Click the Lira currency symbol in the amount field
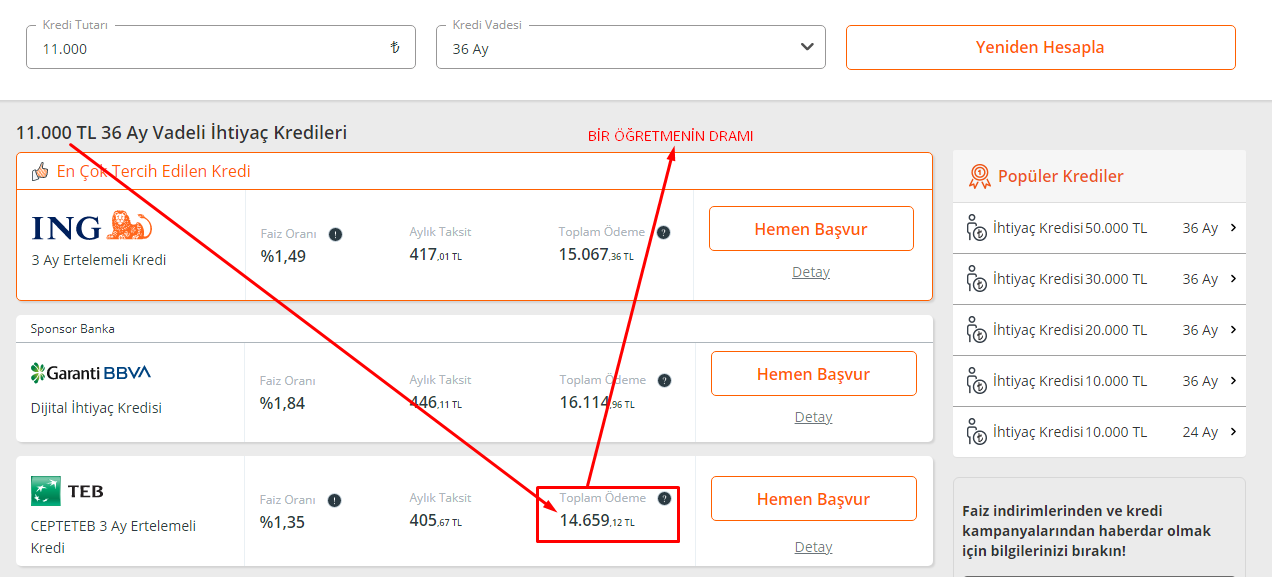This screenshot has height=577, width=1272. tap(395, 48)
